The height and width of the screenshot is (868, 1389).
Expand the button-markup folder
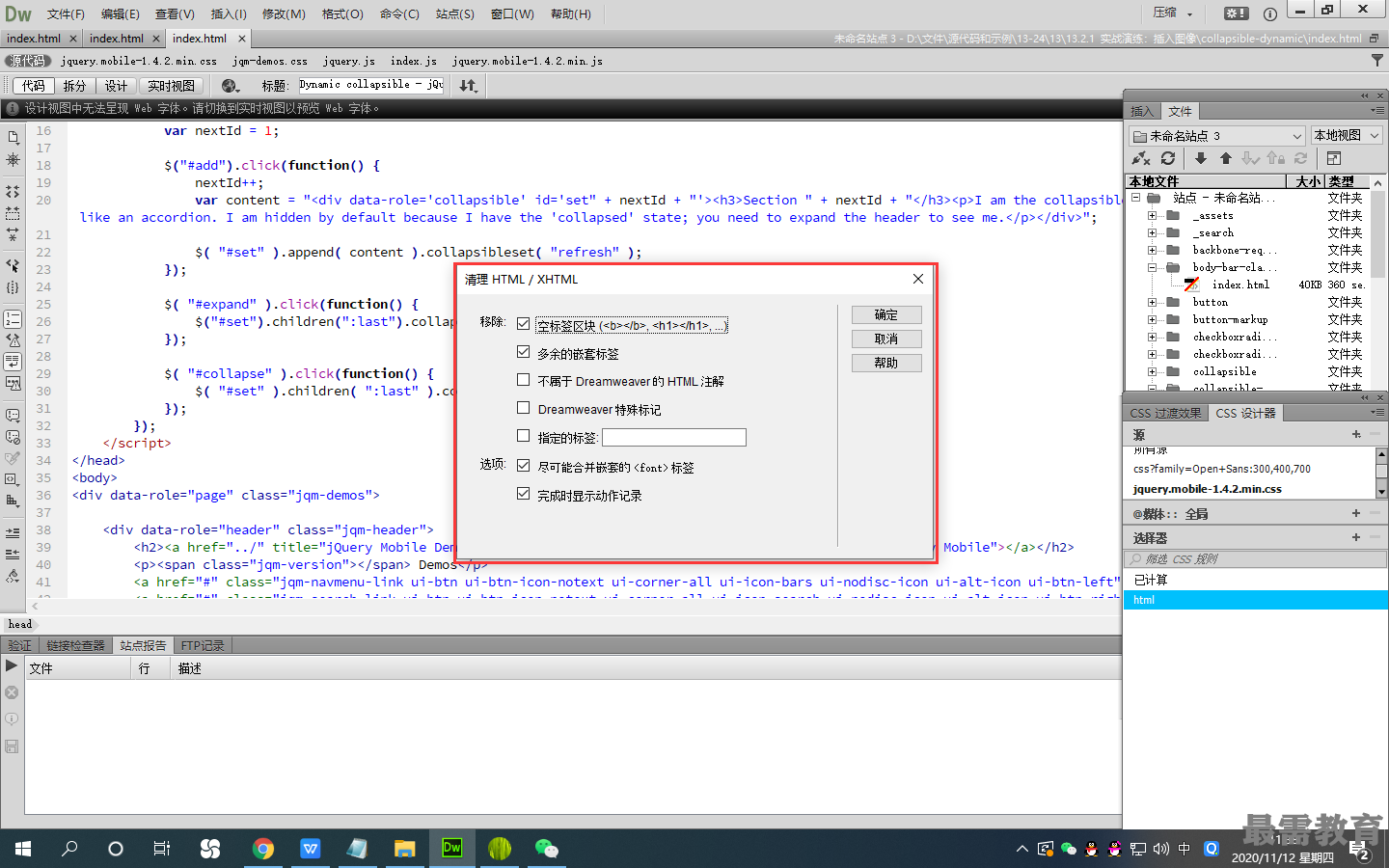1152,319
